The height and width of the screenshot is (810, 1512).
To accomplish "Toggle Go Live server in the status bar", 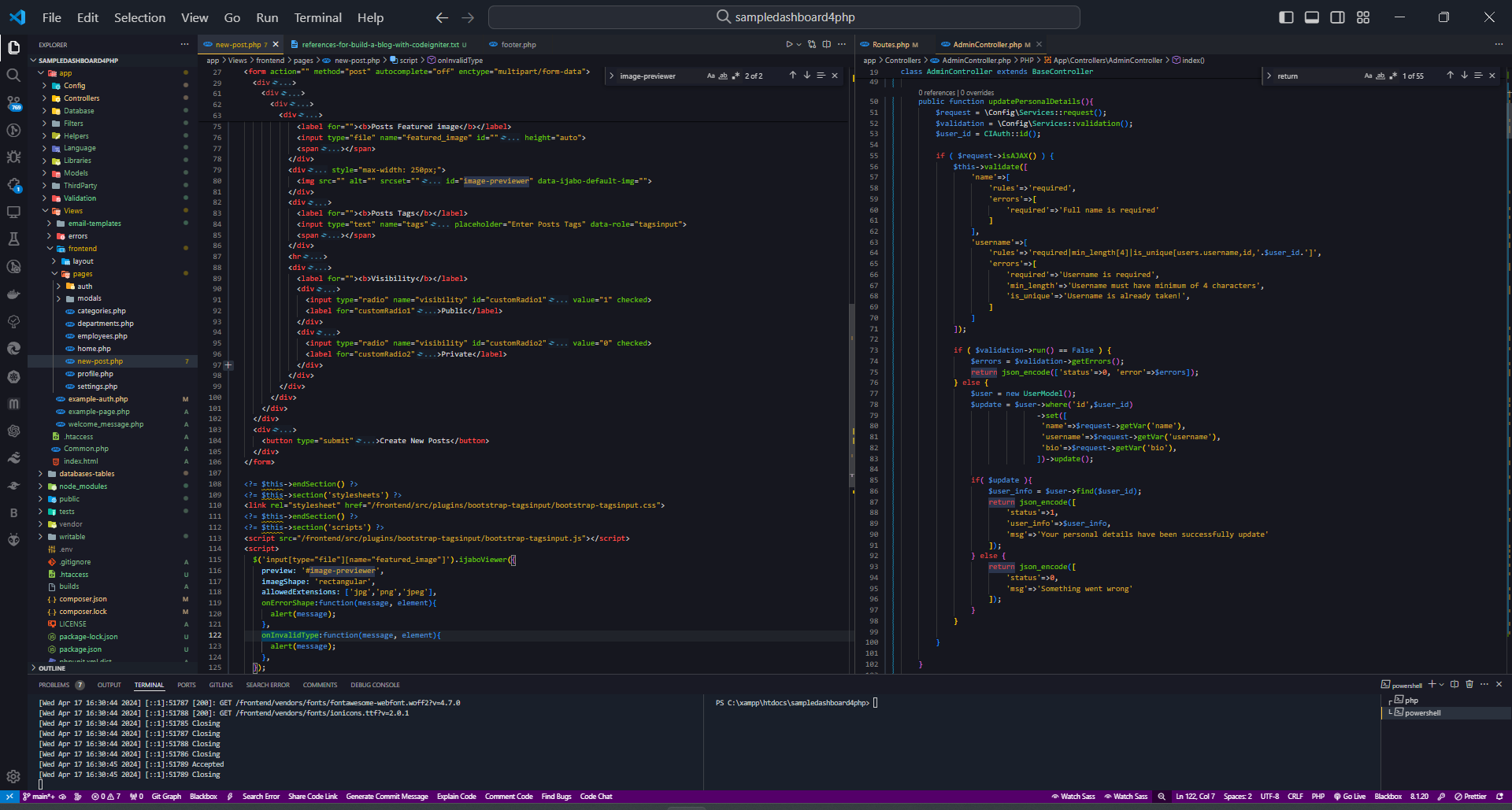I will coord(1350,797).
